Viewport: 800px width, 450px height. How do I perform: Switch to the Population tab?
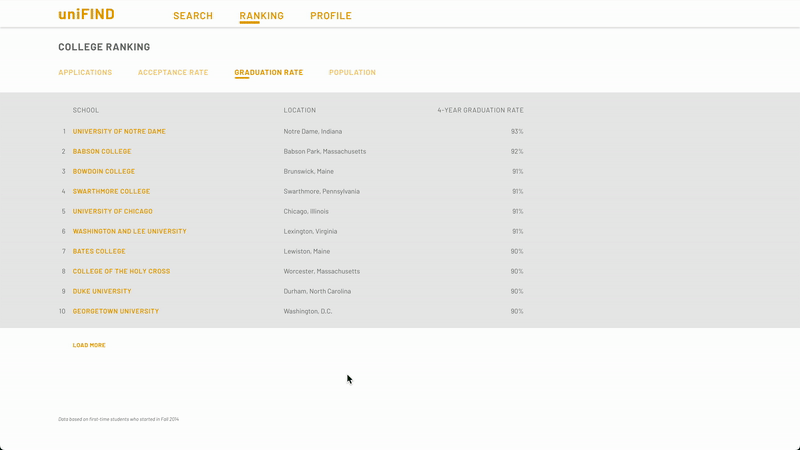point(352,72)
